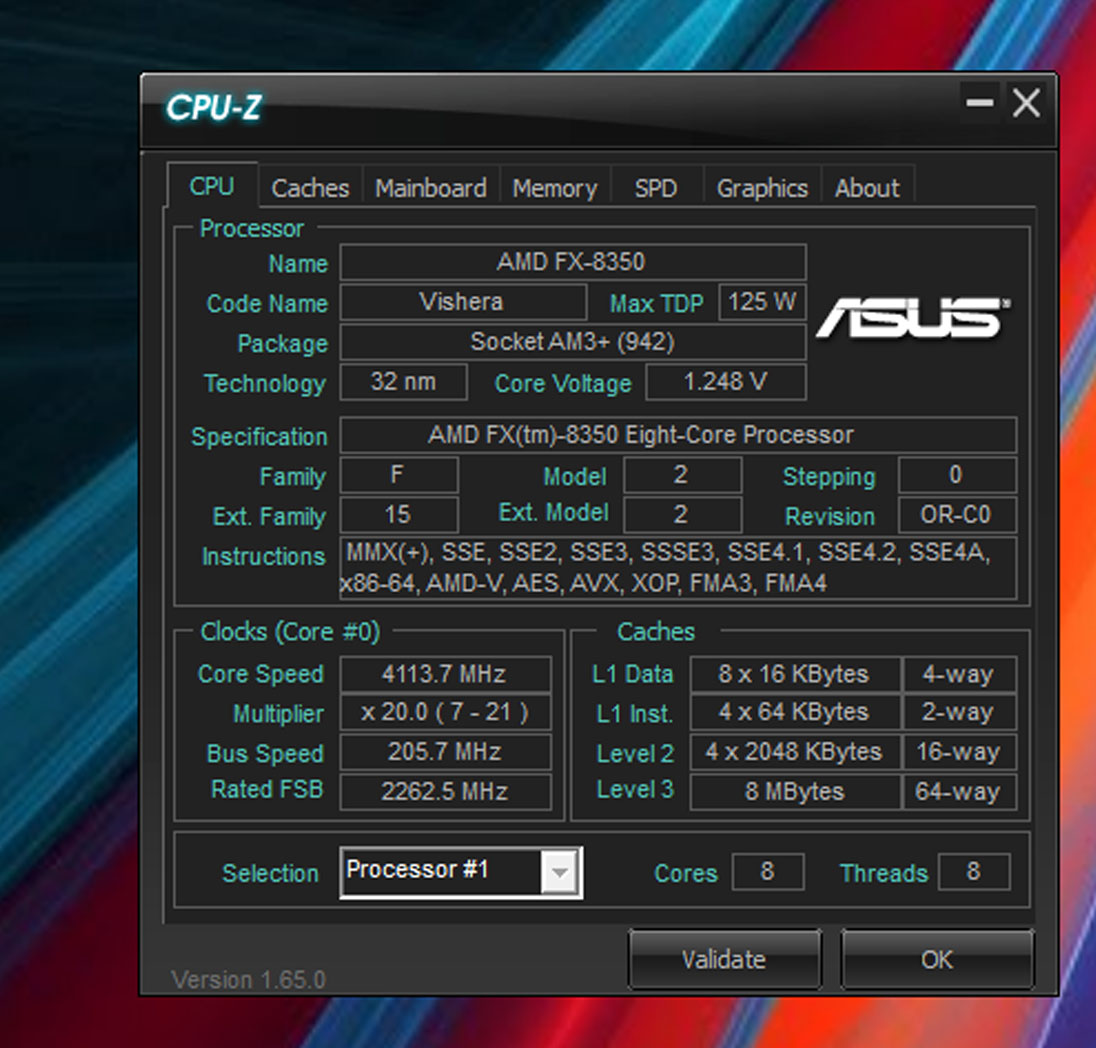Click the Model value box

(682, 475)
